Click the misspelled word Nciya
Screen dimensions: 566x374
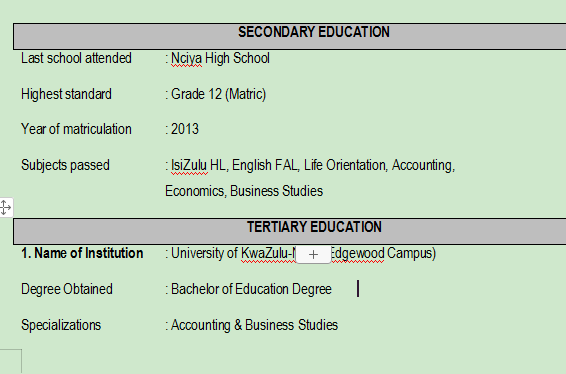(x=186, y=58)
